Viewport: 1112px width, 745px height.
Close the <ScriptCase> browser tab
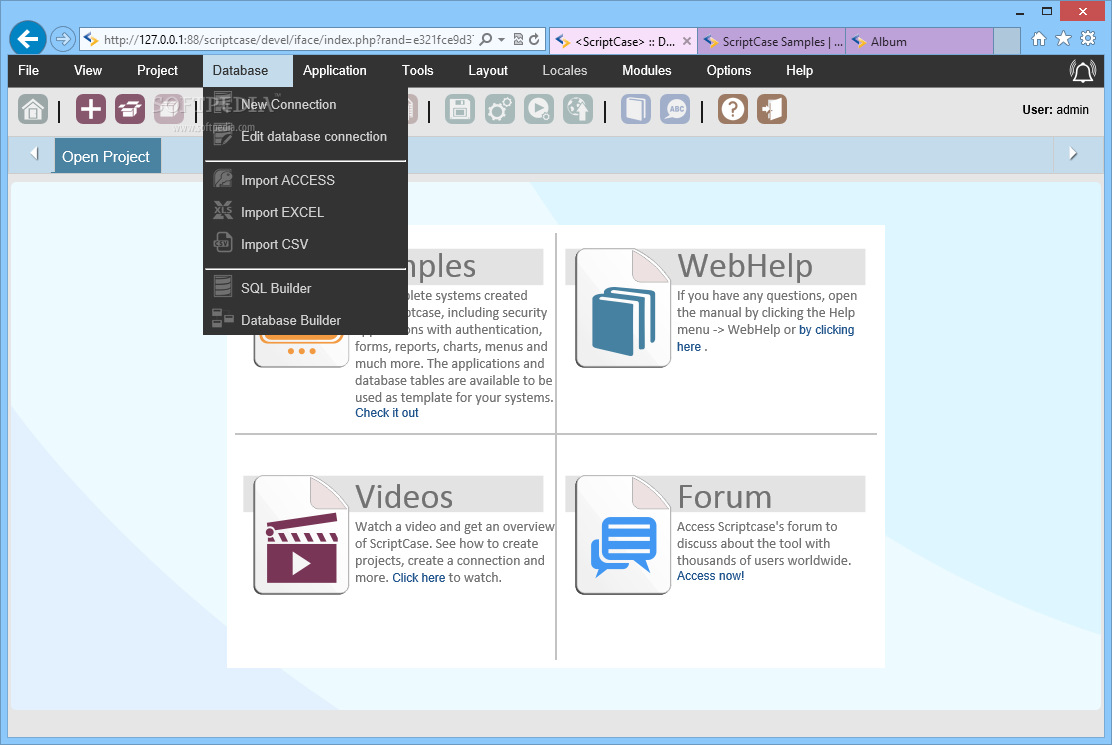click(686, 41)
